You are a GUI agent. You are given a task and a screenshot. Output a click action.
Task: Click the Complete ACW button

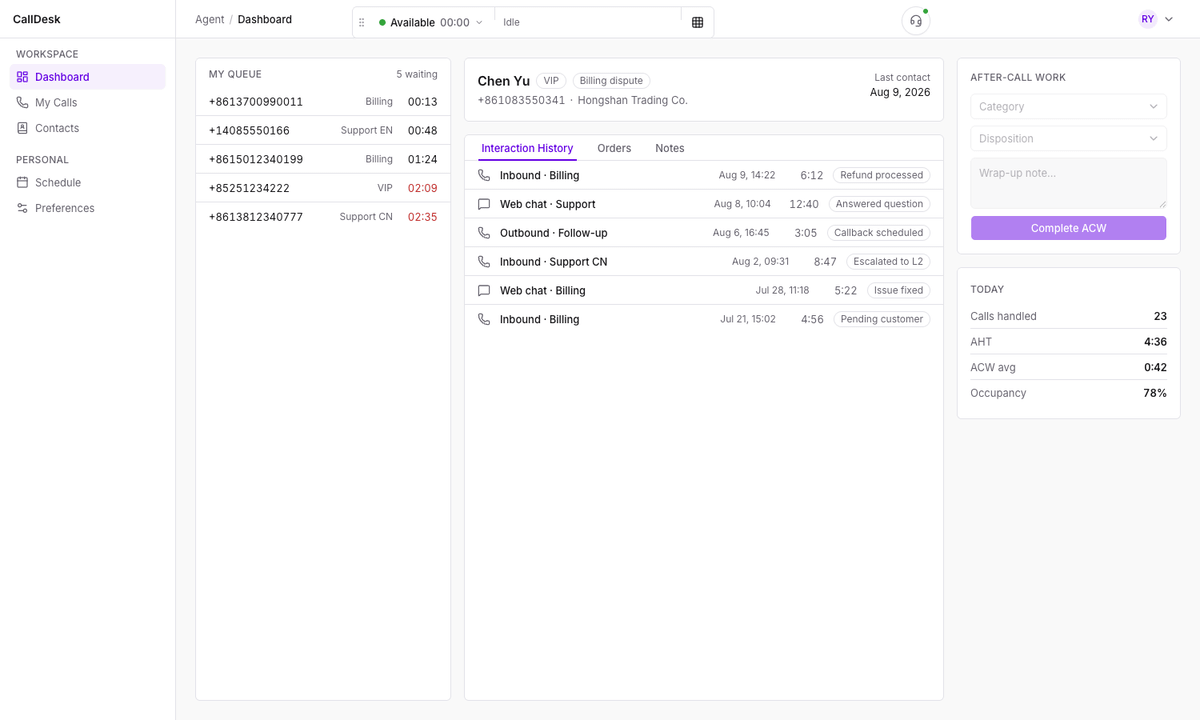(x=1068, y=228)
